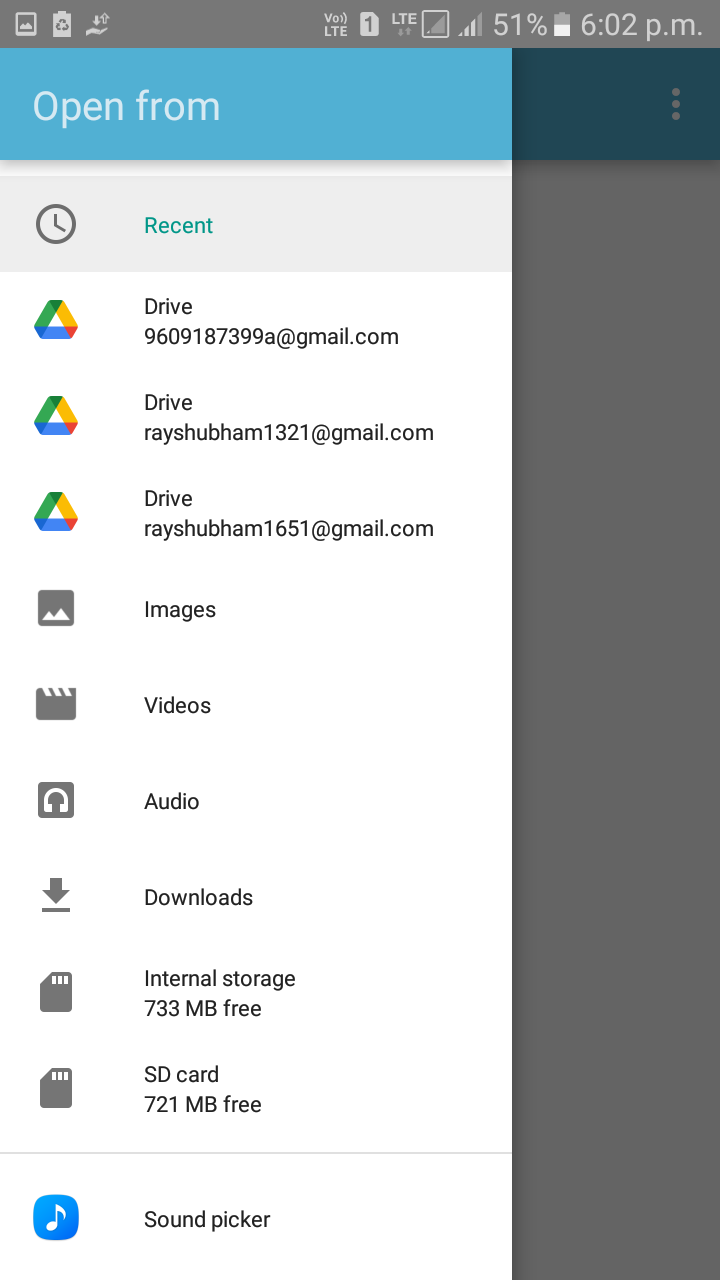Choose the Sound picker entry label
Screen dimensions: 720x1280
(x=207, y=1219)
